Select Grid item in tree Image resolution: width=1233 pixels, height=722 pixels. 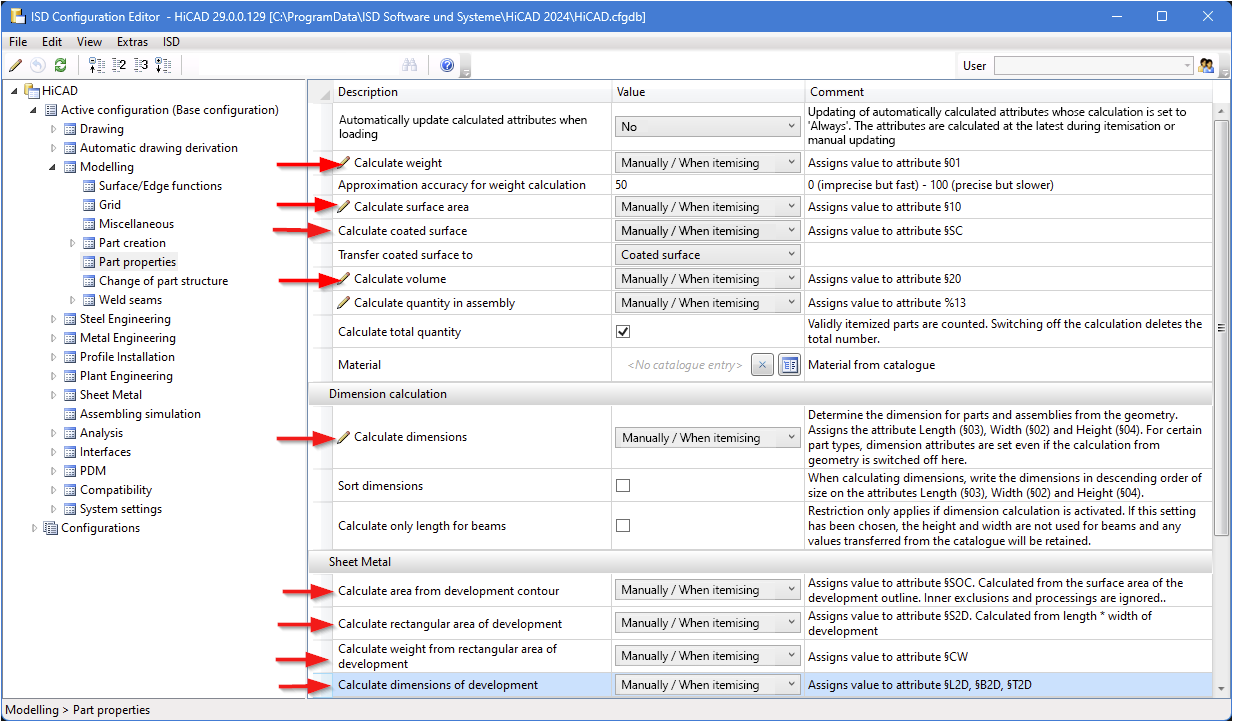tap(110, 205)
